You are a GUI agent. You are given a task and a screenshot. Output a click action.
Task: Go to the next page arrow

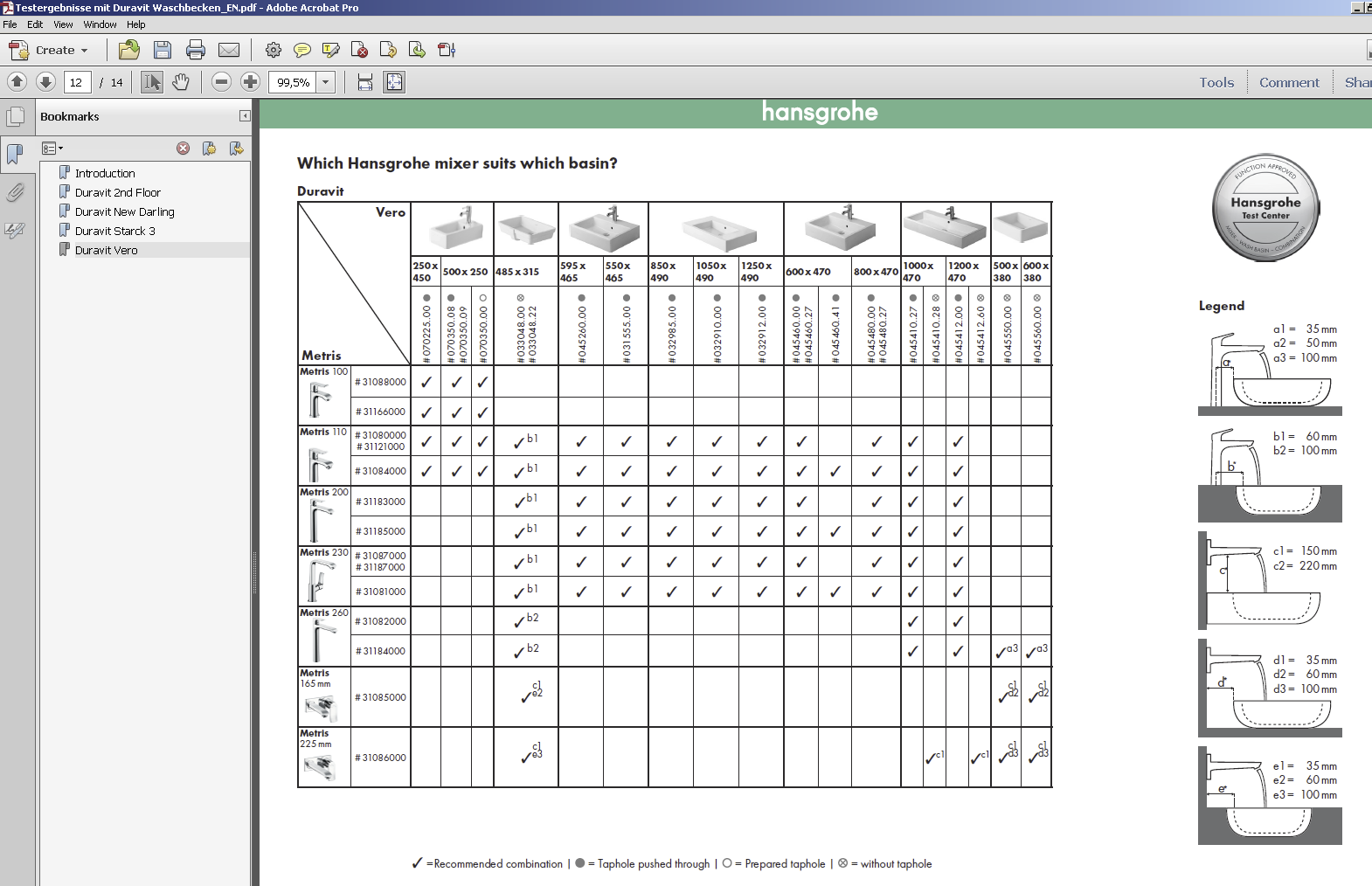(46, 82)
